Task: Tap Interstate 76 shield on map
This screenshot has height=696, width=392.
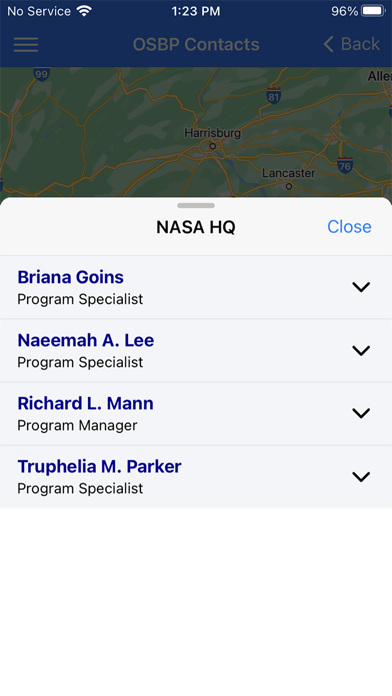Action: click(x=345, y=165)
